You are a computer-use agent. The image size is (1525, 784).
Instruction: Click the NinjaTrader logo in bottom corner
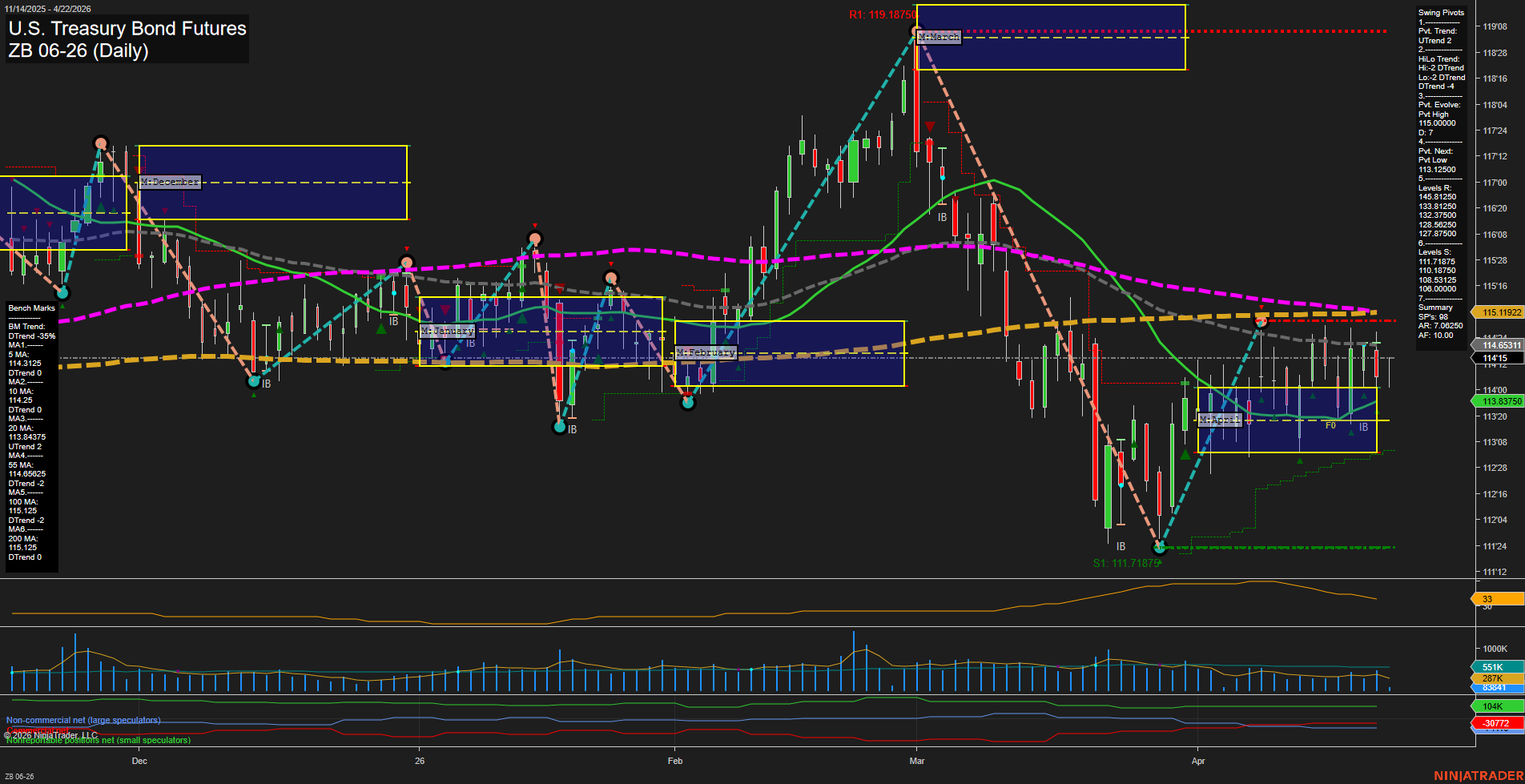coord(1478,775)
